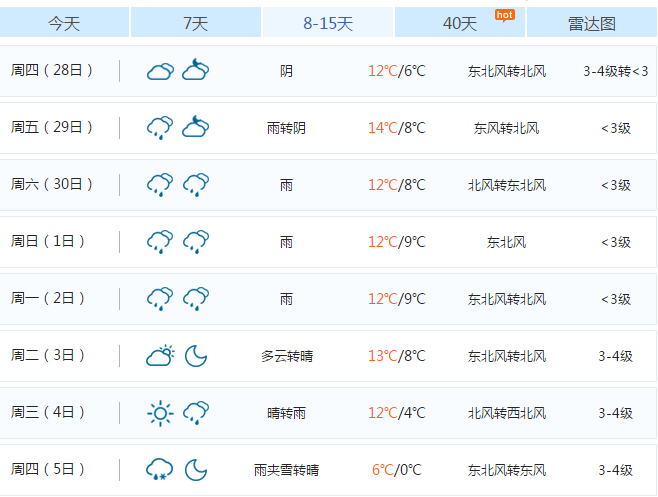Click wind level 3-4级 for 周三 4日
Image resolution: width=658 pixels, height=497 pixels.
click(616, 414)
